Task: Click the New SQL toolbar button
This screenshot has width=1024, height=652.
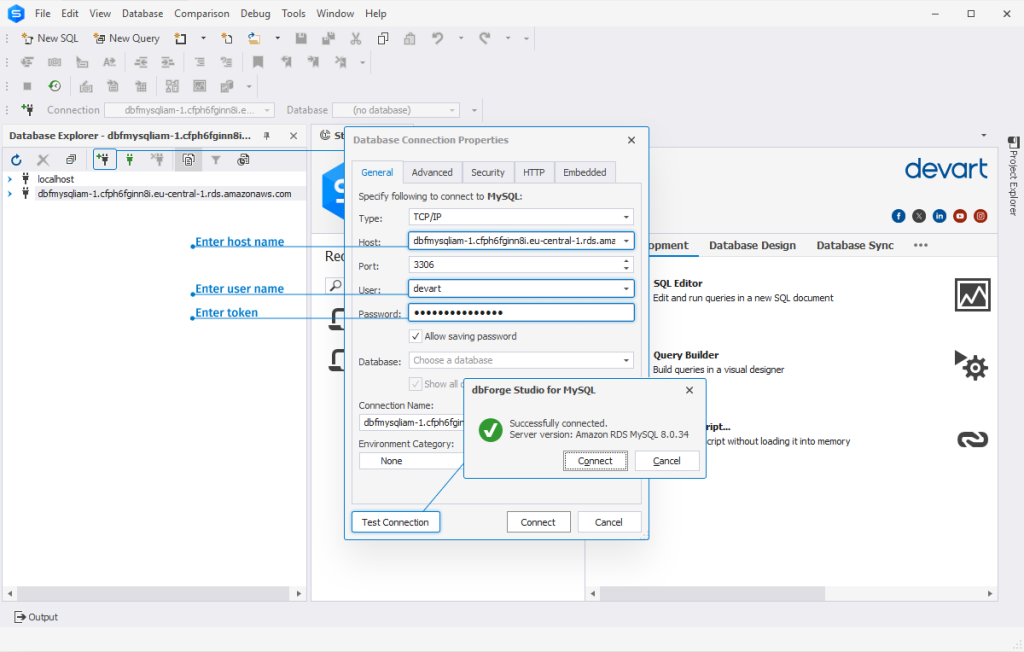Action: [50, 39]
